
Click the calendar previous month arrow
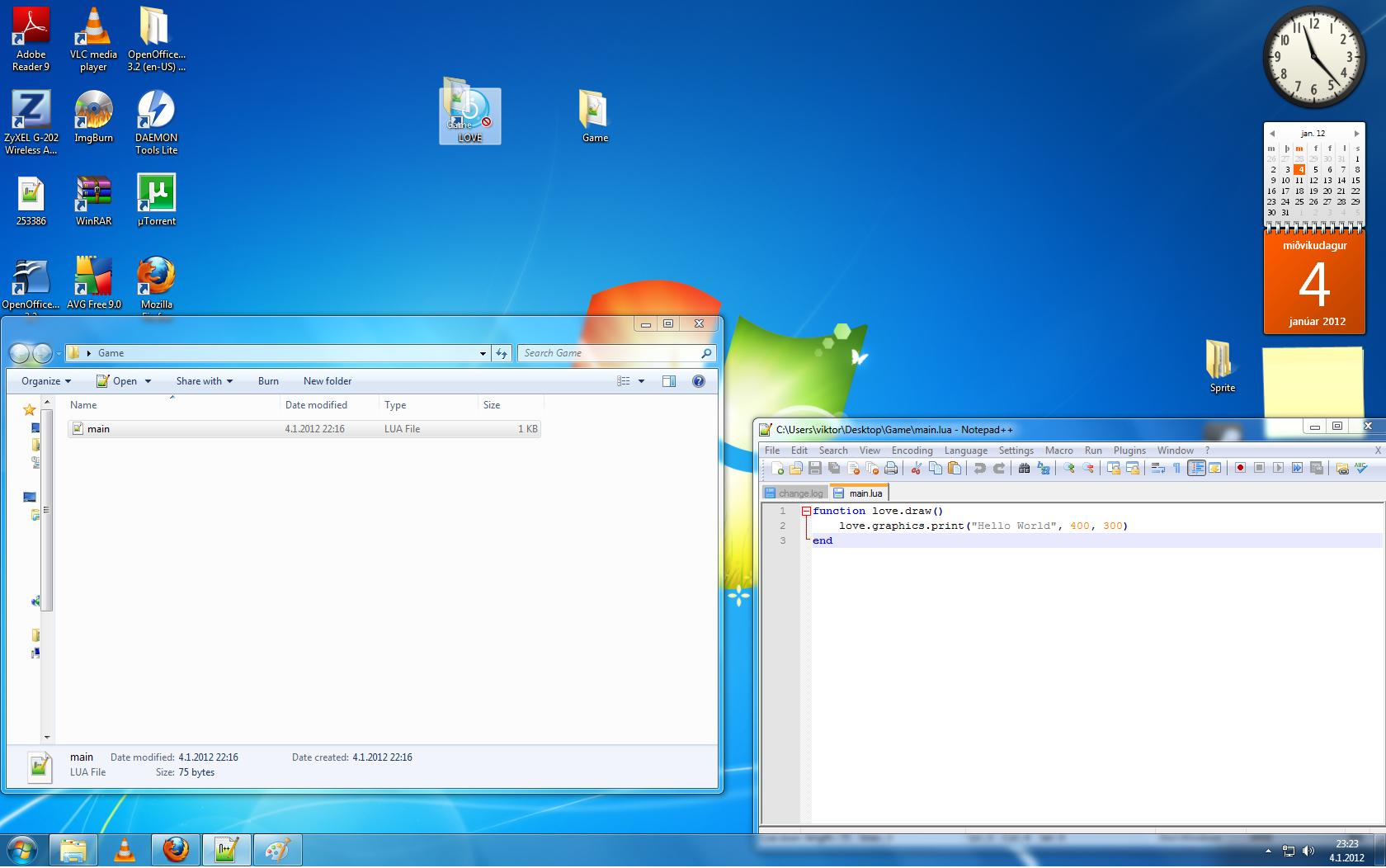pyautogui.click(x=1271, y=134)
